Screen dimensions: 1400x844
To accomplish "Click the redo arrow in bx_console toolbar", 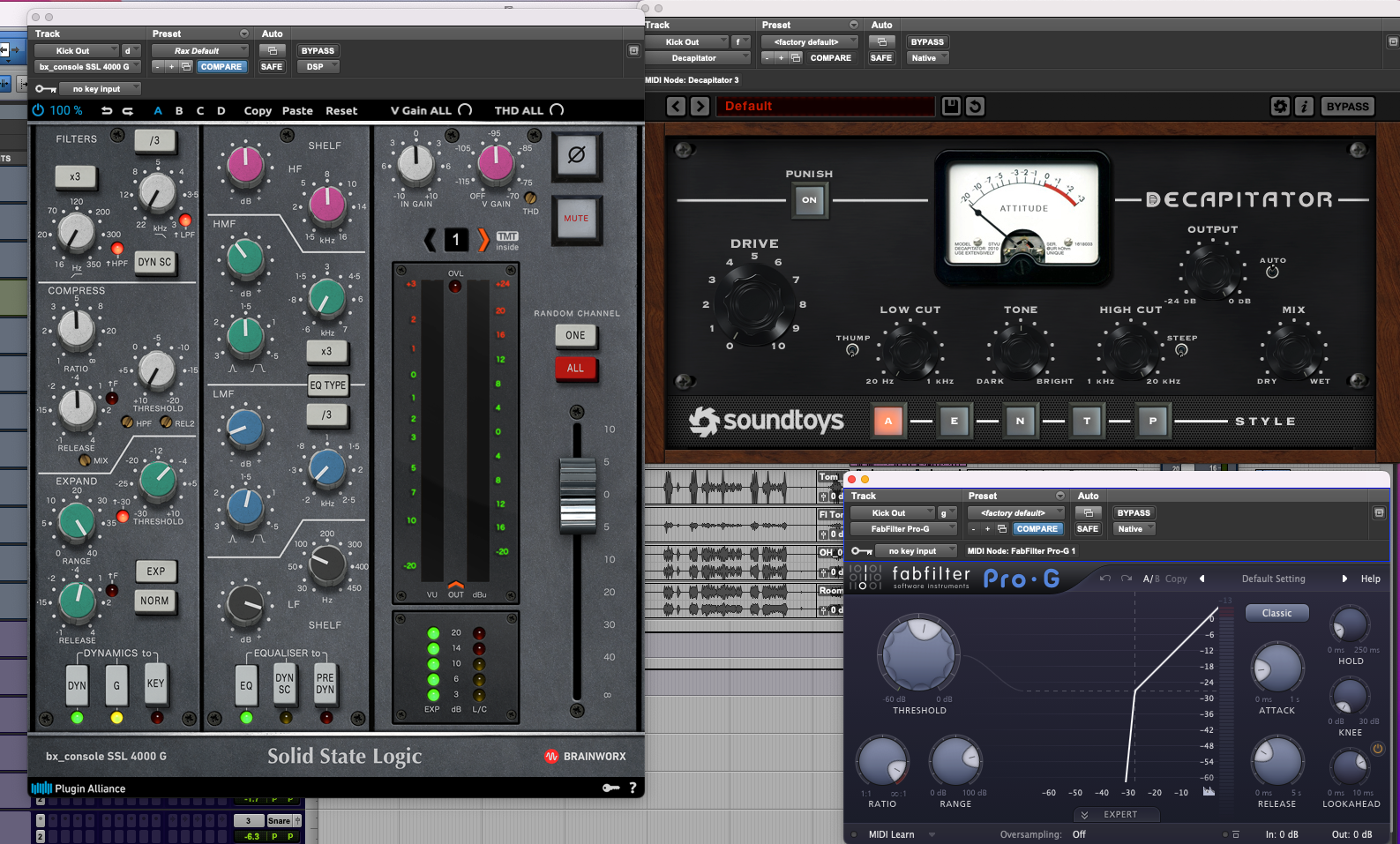I will pyautogui.click(x=127, y=110).
